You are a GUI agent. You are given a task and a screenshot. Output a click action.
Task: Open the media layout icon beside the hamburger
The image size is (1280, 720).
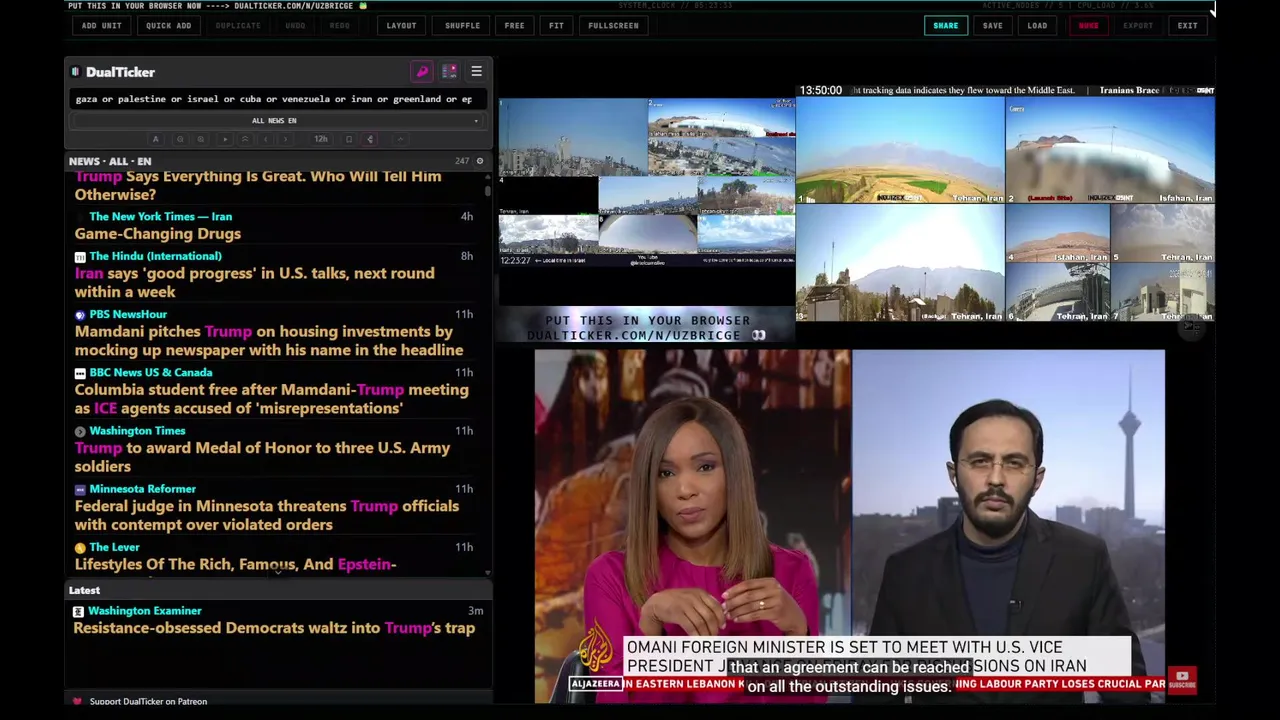(x=449, y=72)
